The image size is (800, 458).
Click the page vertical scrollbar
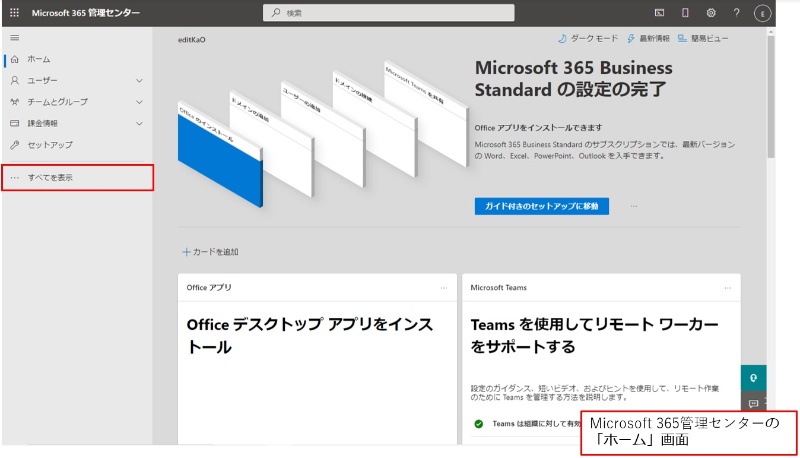point(771,96)
